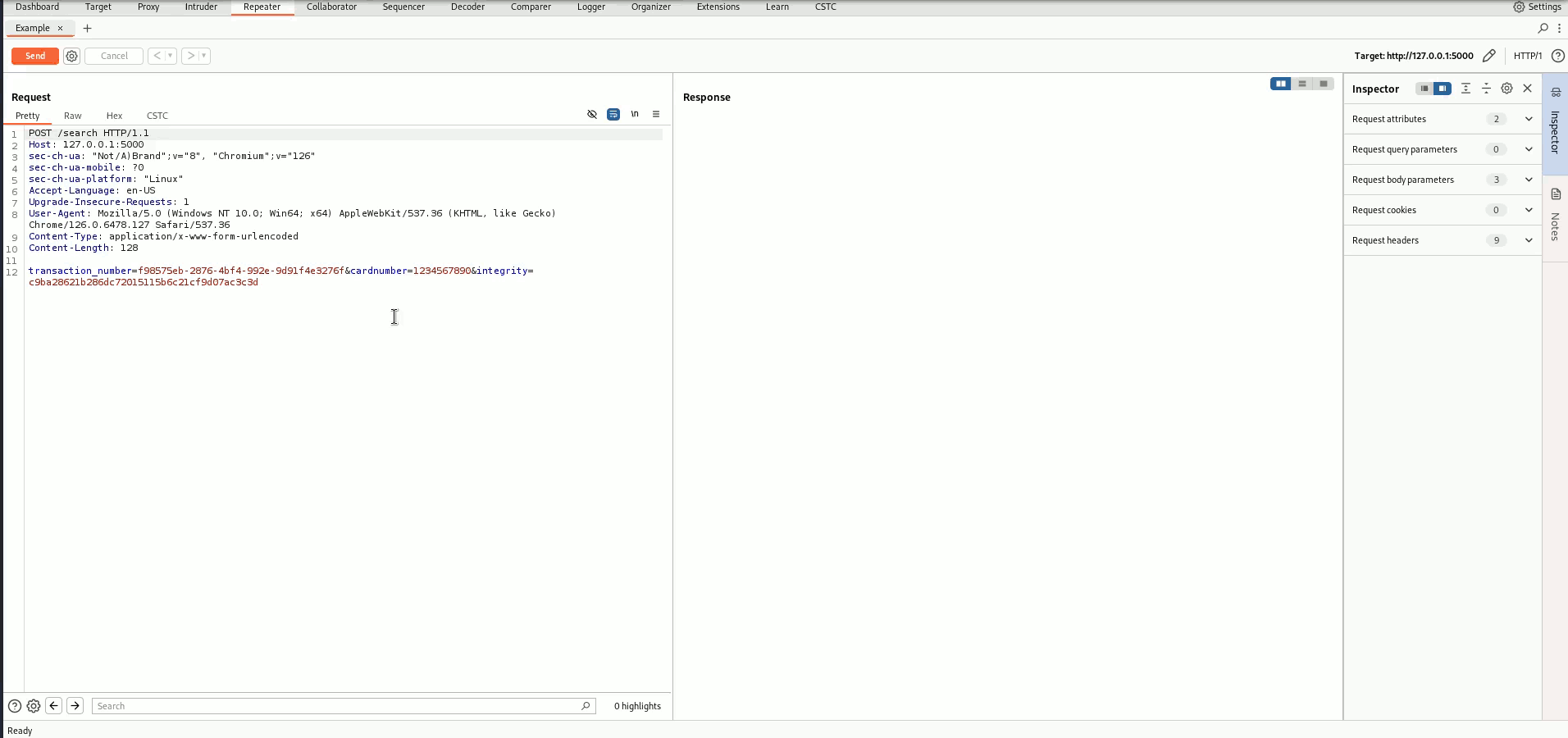Click the request Search input field

(344, 706)
